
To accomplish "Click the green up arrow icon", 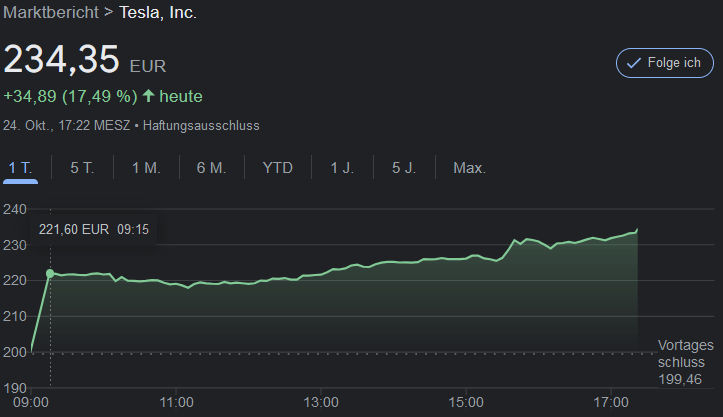I will (x=148, y=95).
